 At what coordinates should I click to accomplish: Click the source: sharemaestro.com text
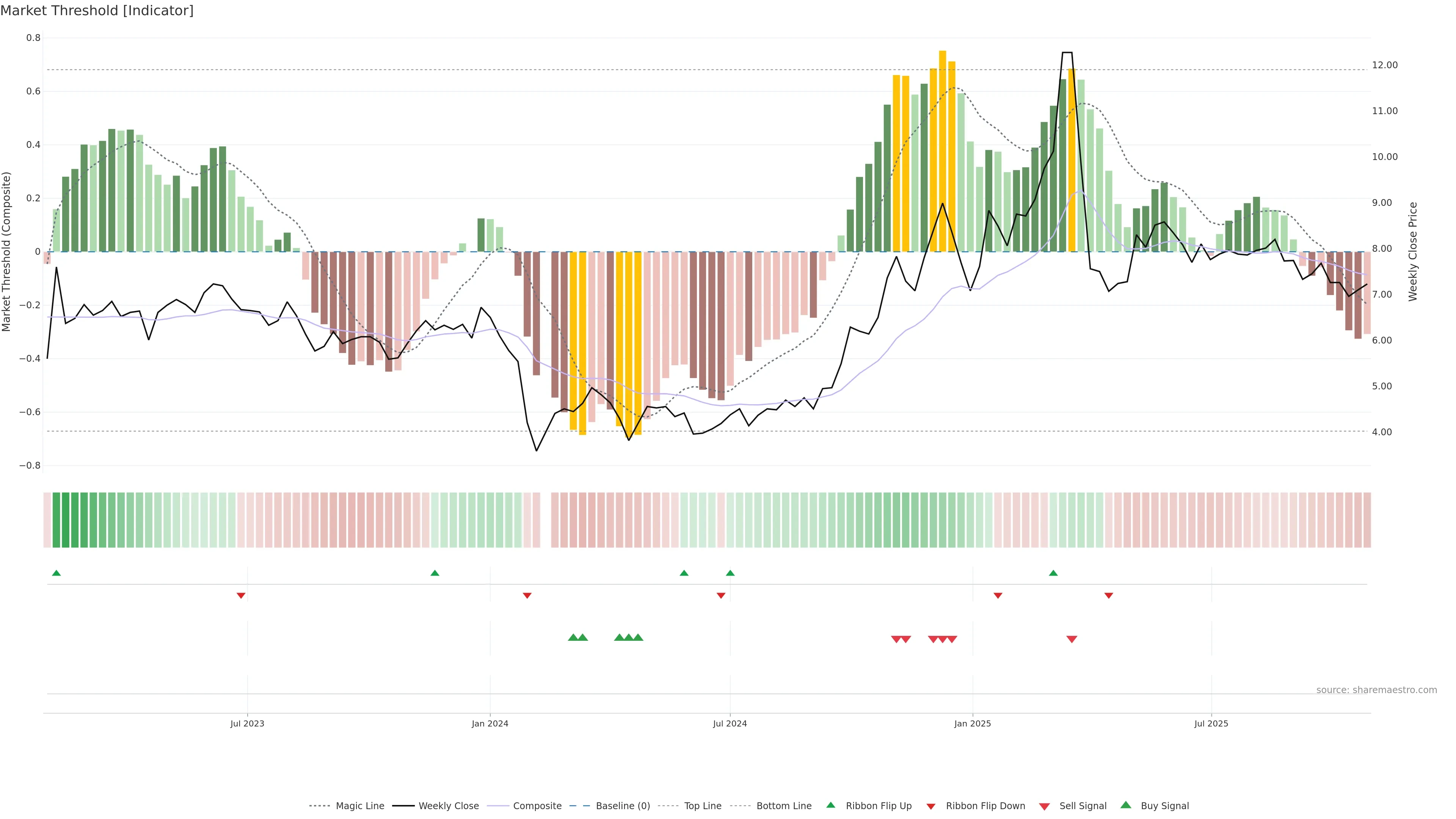[x=1376, y=690]
